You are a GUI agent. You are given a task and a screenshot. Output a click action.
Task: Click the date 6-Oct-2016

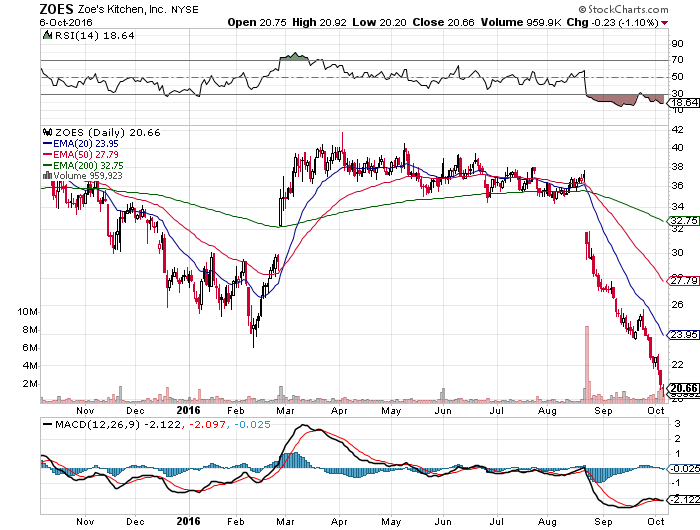pos(66,22)
